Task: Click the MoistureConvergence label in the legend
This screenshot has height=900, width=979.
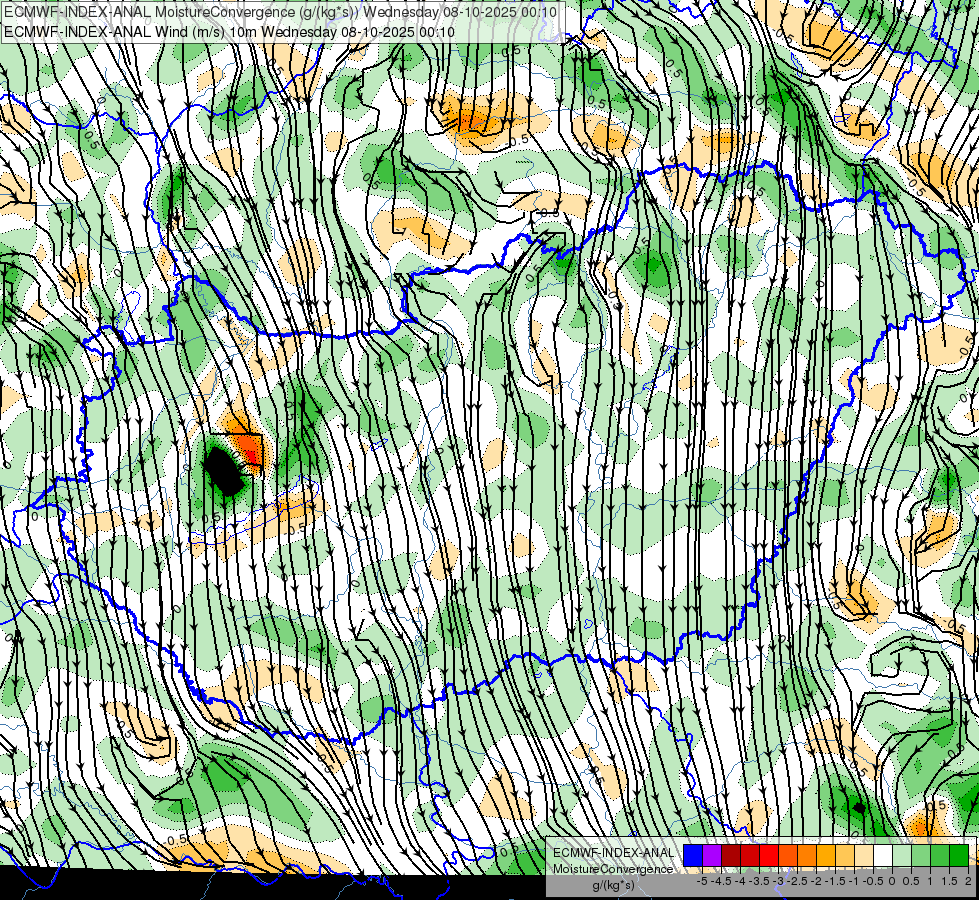Action: tap(613, 869)
